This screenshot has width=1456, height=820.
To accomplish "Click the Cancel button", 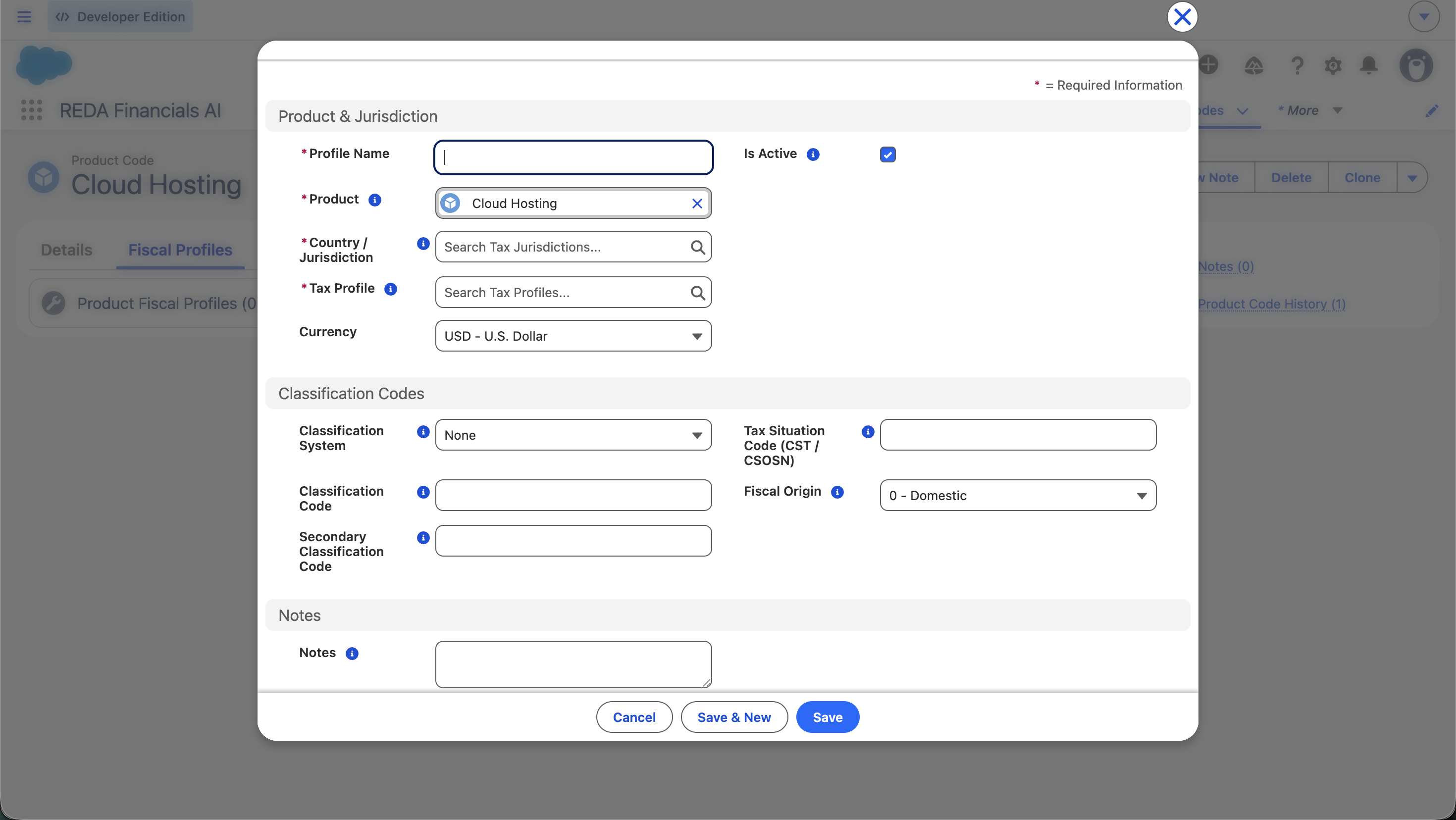I will 634,717.
